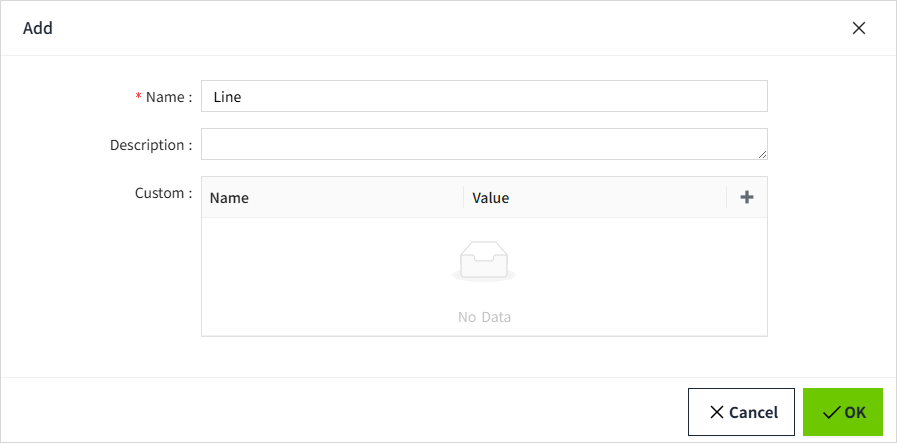Click the checkmark icon inside OK button

point(831,412)
